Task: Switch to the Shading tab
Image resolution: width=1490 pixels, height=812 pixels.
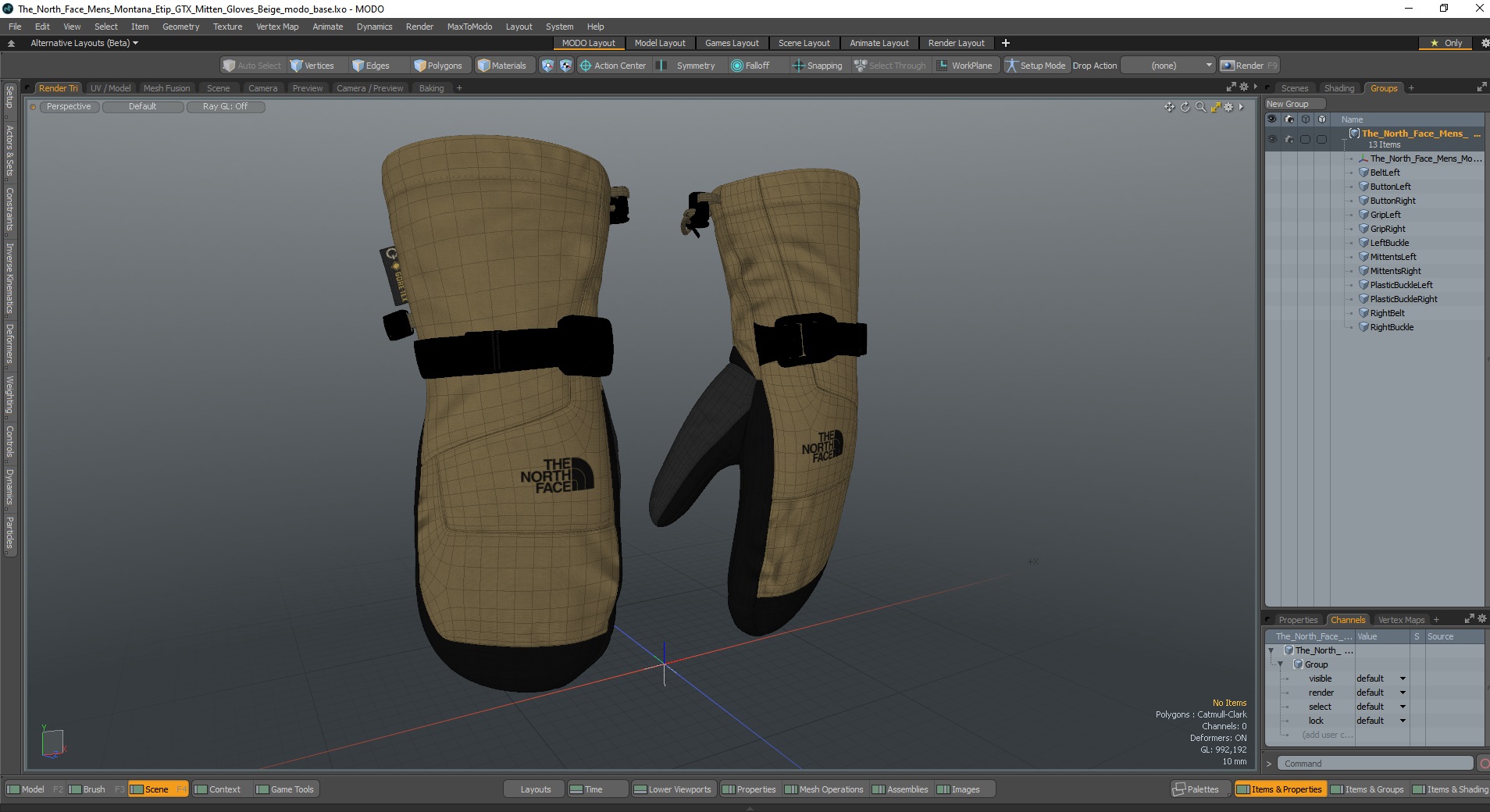Action: point(1339,88)
